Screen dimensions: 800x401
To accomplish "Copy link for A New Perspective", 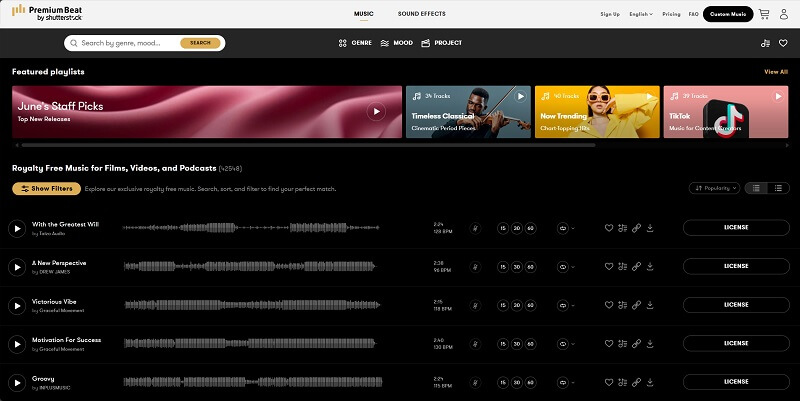I will pos(636,266).
